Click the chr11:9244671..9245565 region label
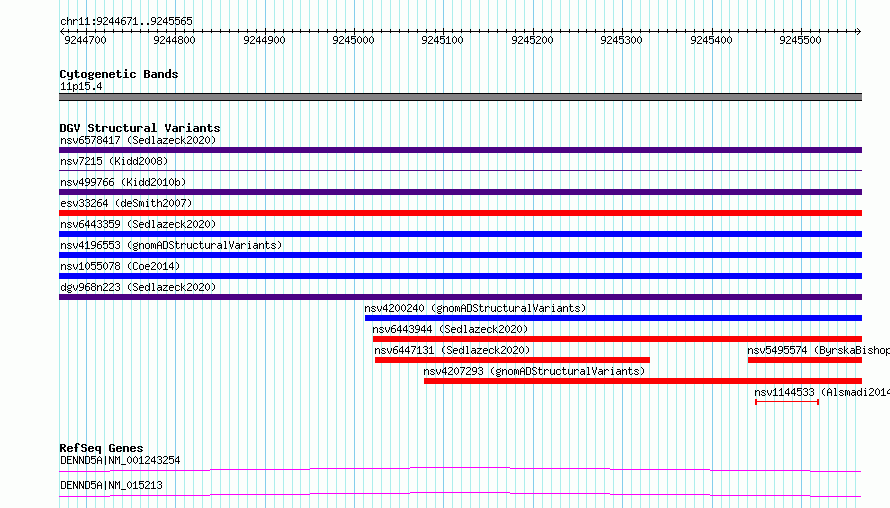890x508 pixels. click(x=126, y=22)
